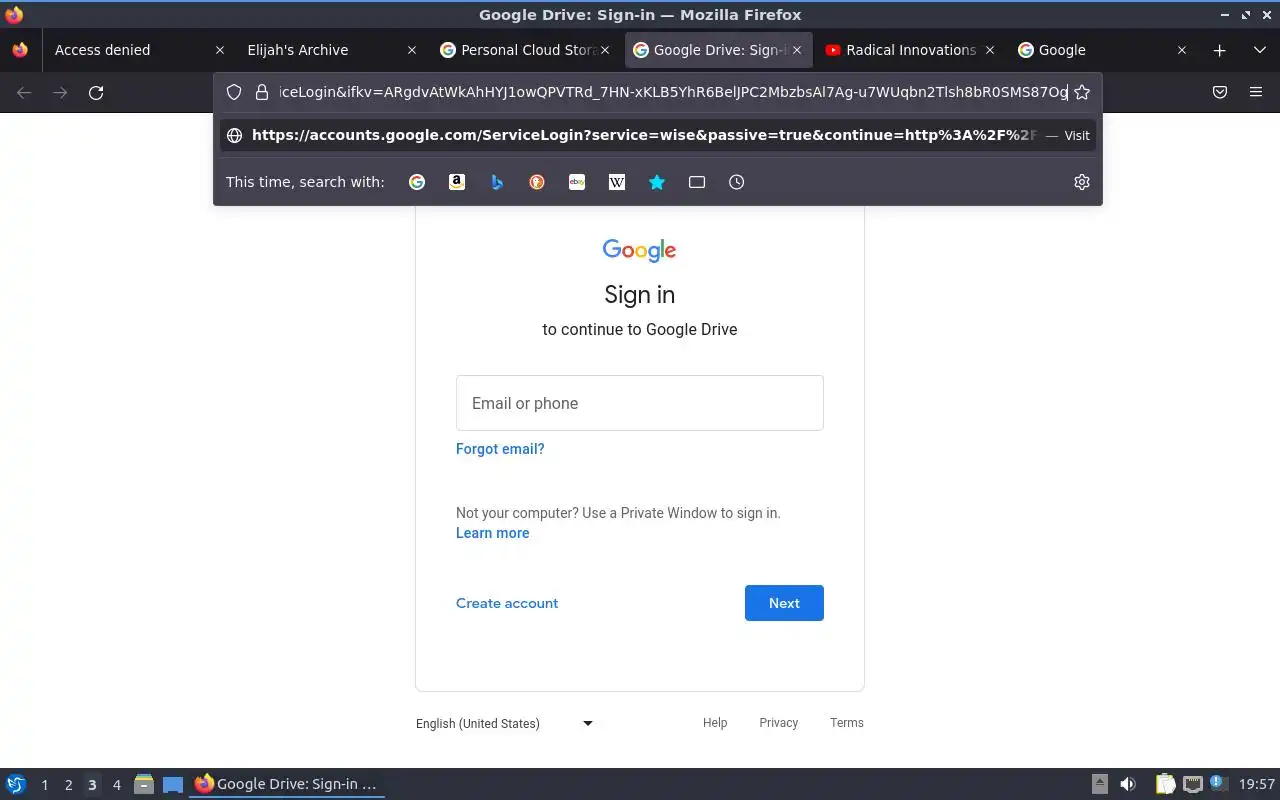
Task: Search in bookmarks star icon
Action: [x=657, y=182]
